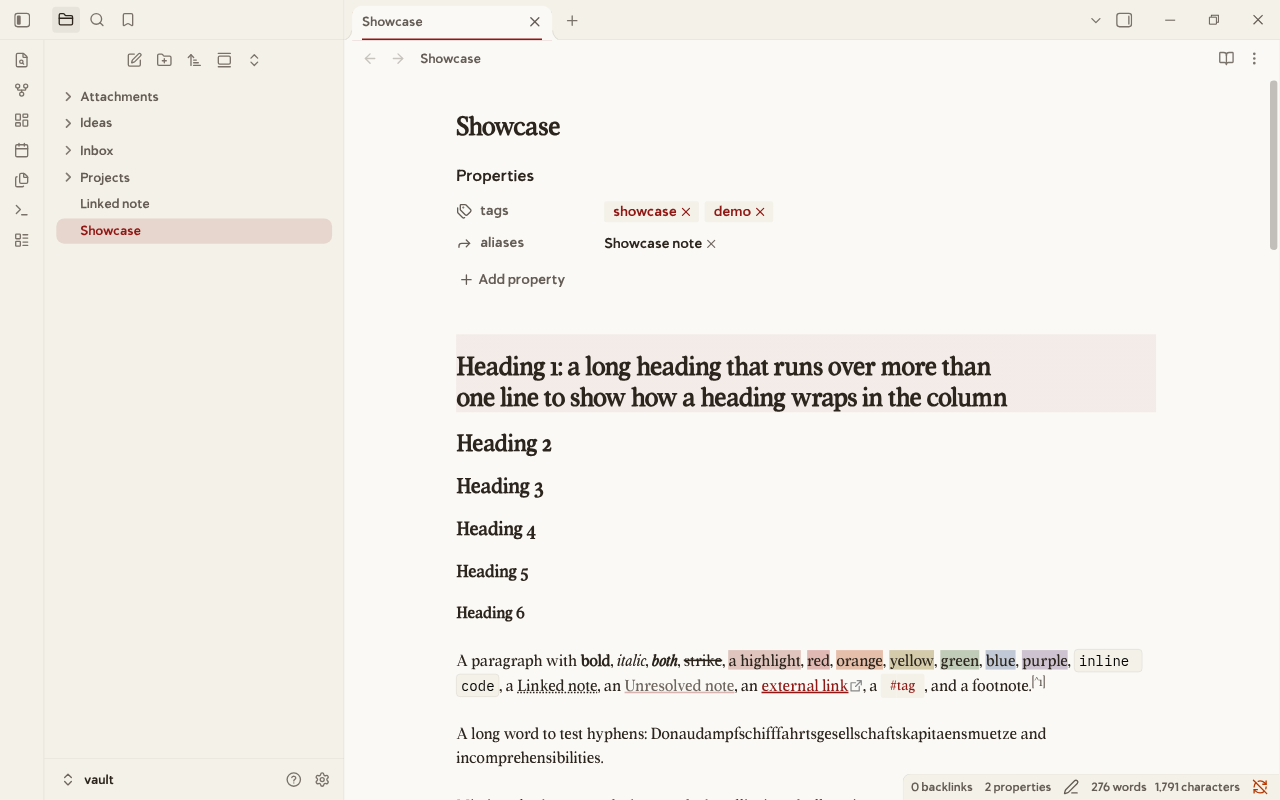Open the file explorer folder tab
This screenshot has width=1280, height=800.
(x=66, y=20)
